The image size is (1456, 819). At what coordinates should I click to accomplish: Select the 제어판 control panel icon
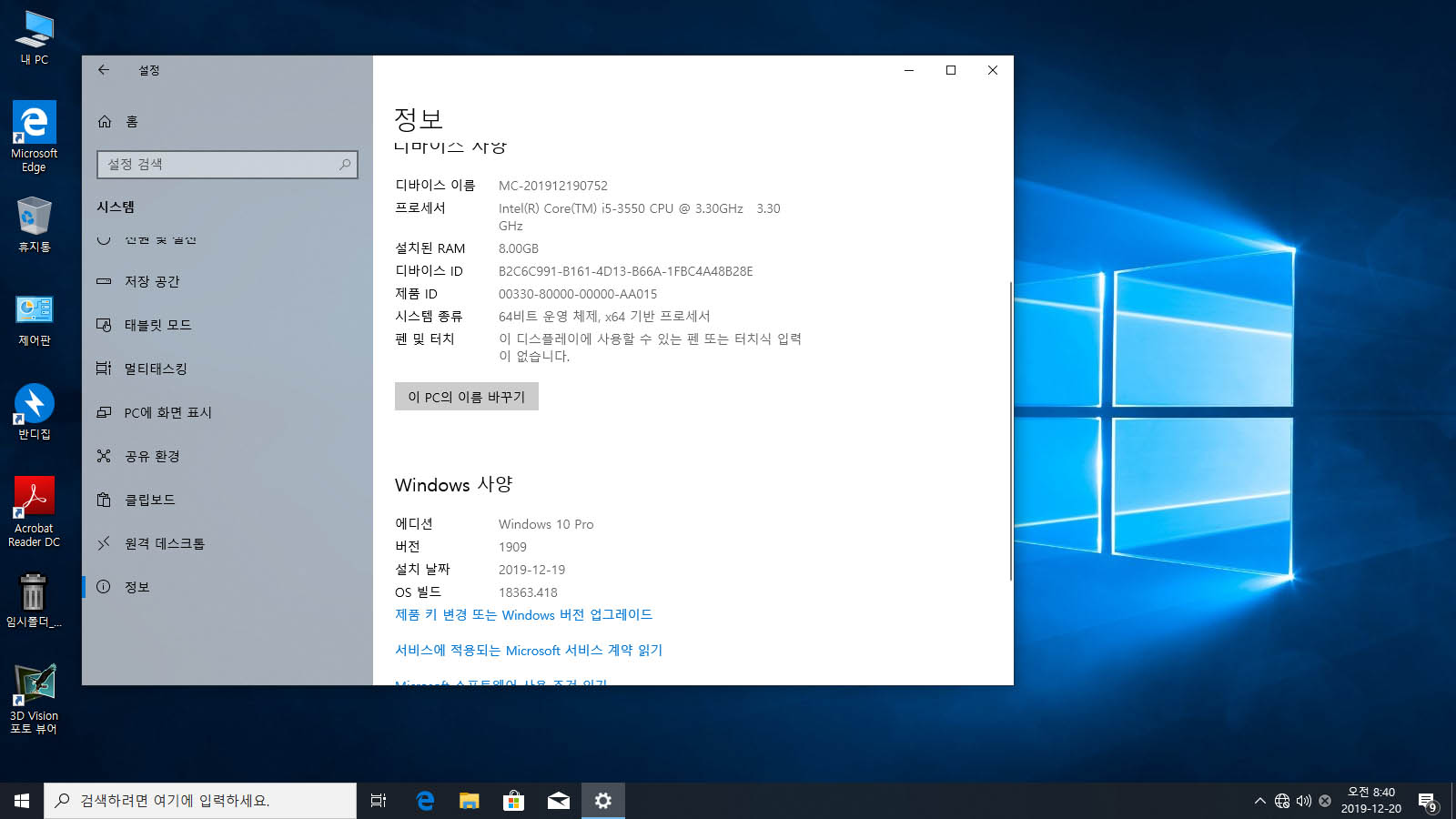point(35,320)
